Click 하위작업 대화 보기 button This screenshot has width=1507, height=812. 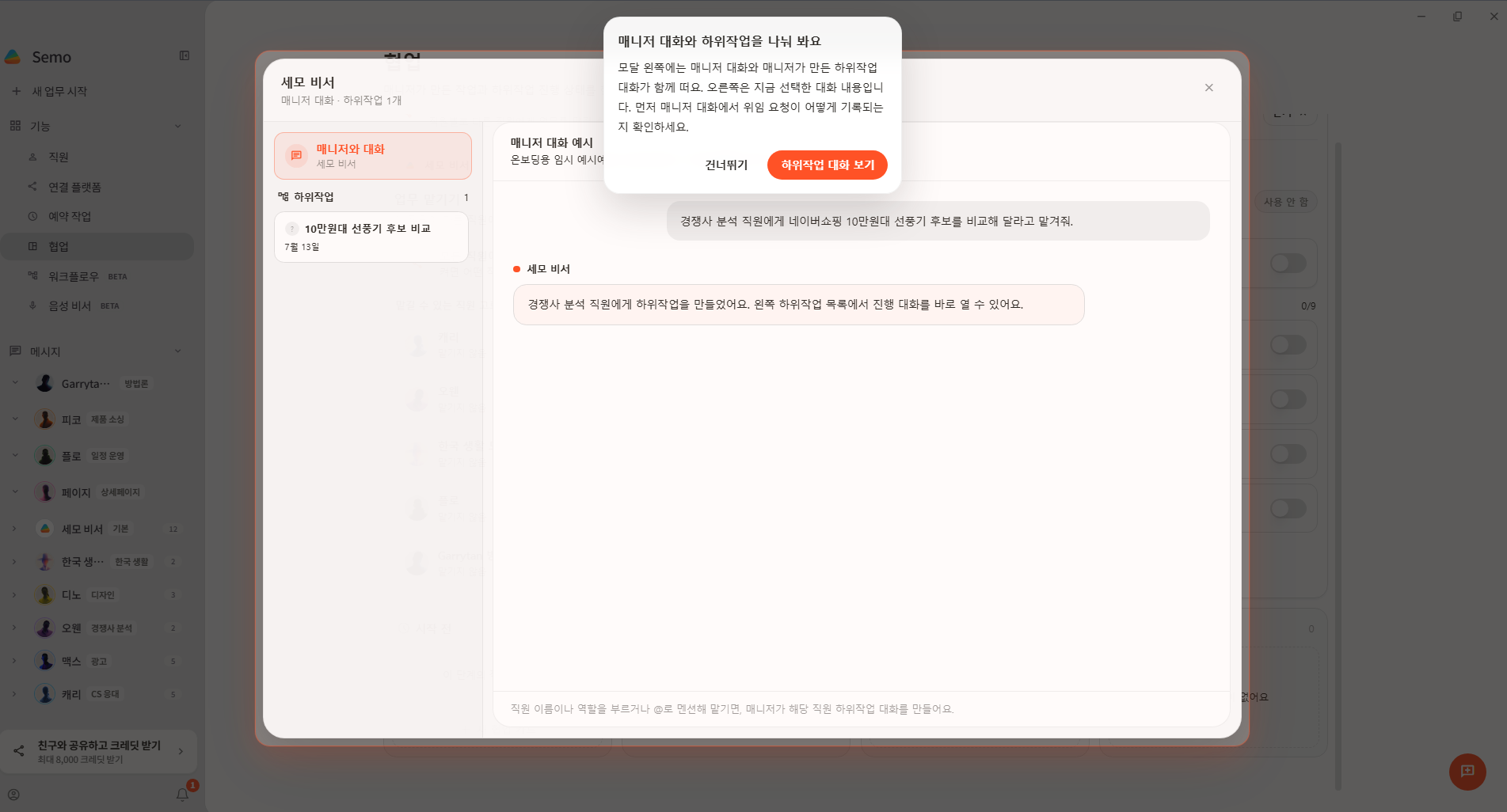pyautogui.click(x=828, y=165)
